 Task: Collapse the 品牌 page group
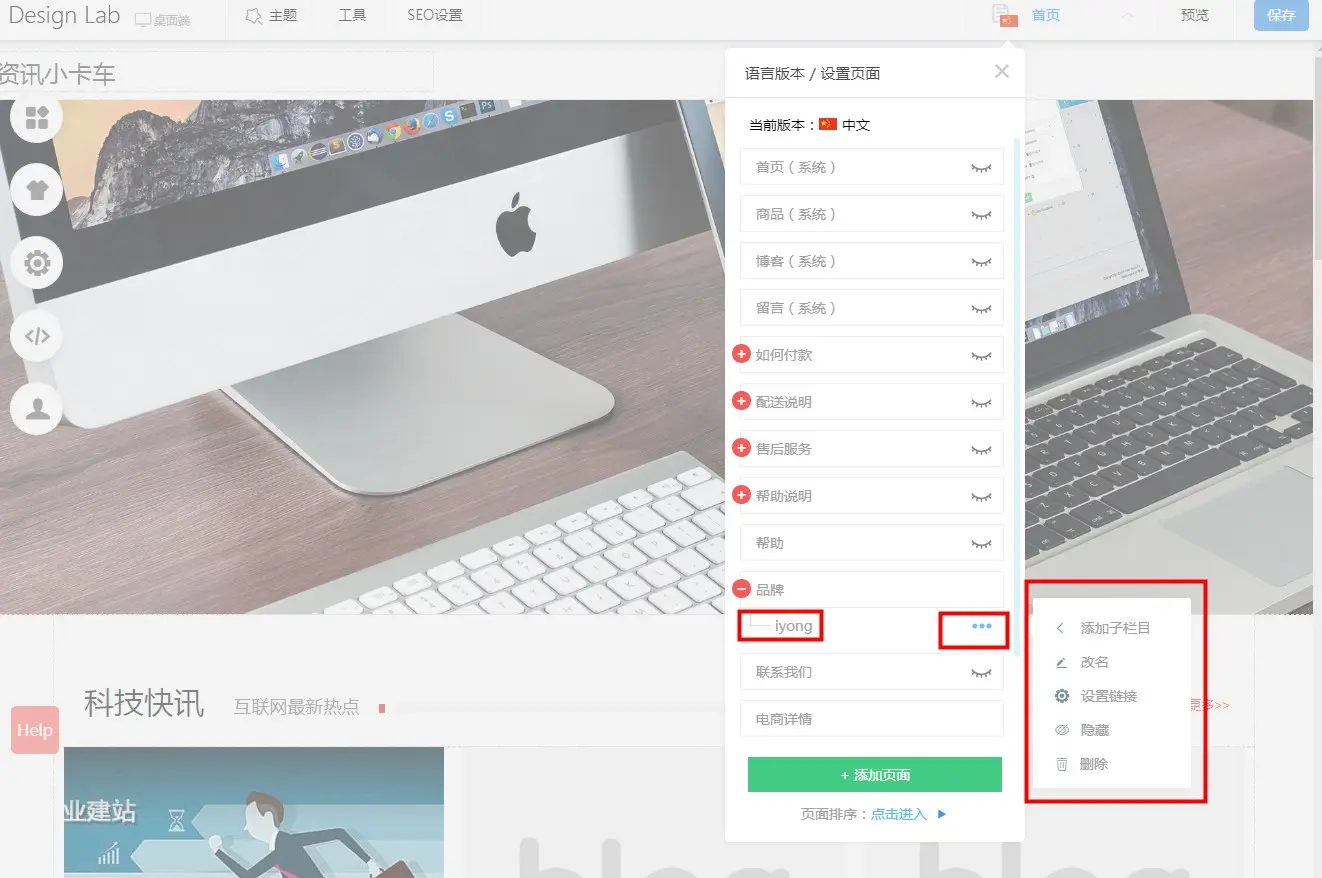coord(742,589)
